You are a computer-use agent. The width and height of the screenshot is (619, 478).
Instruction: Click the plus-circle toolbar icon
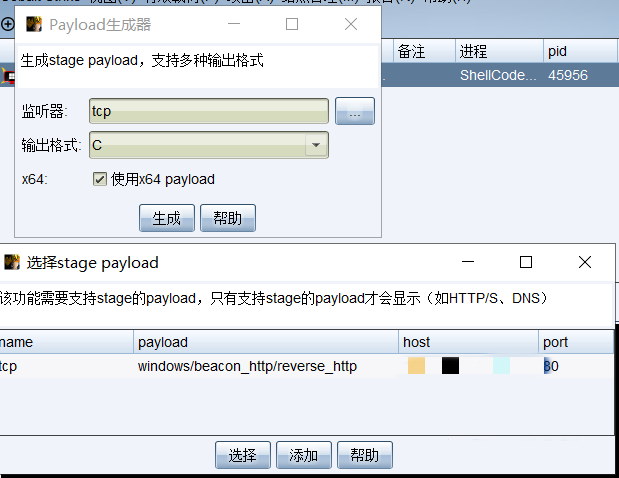pyautogui.click(x=8, y=24)
